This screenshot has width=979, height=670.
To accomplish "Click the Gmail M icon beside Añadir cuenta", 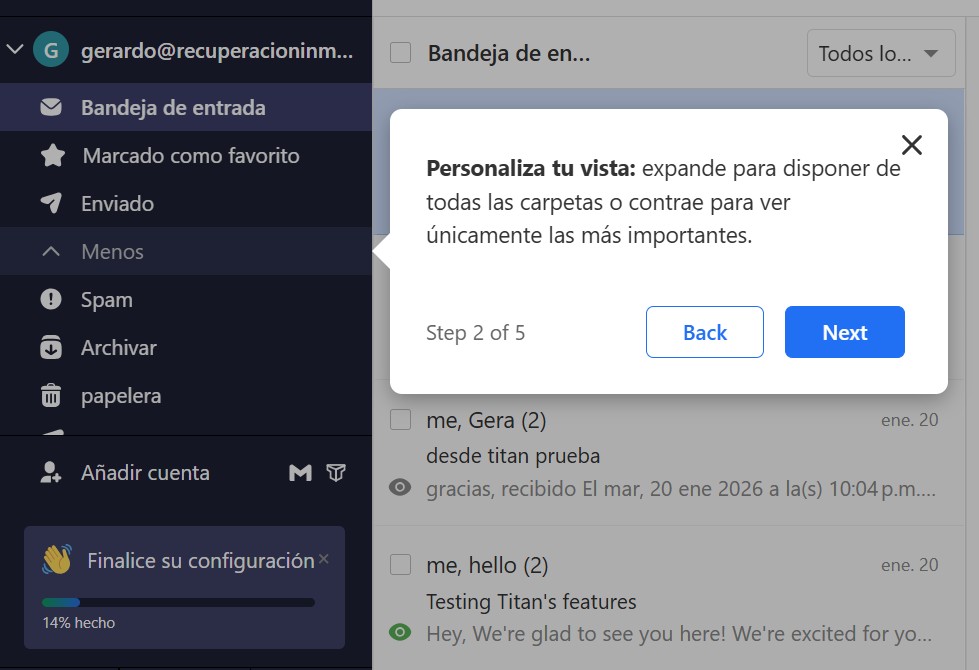I will click(300, 473).
